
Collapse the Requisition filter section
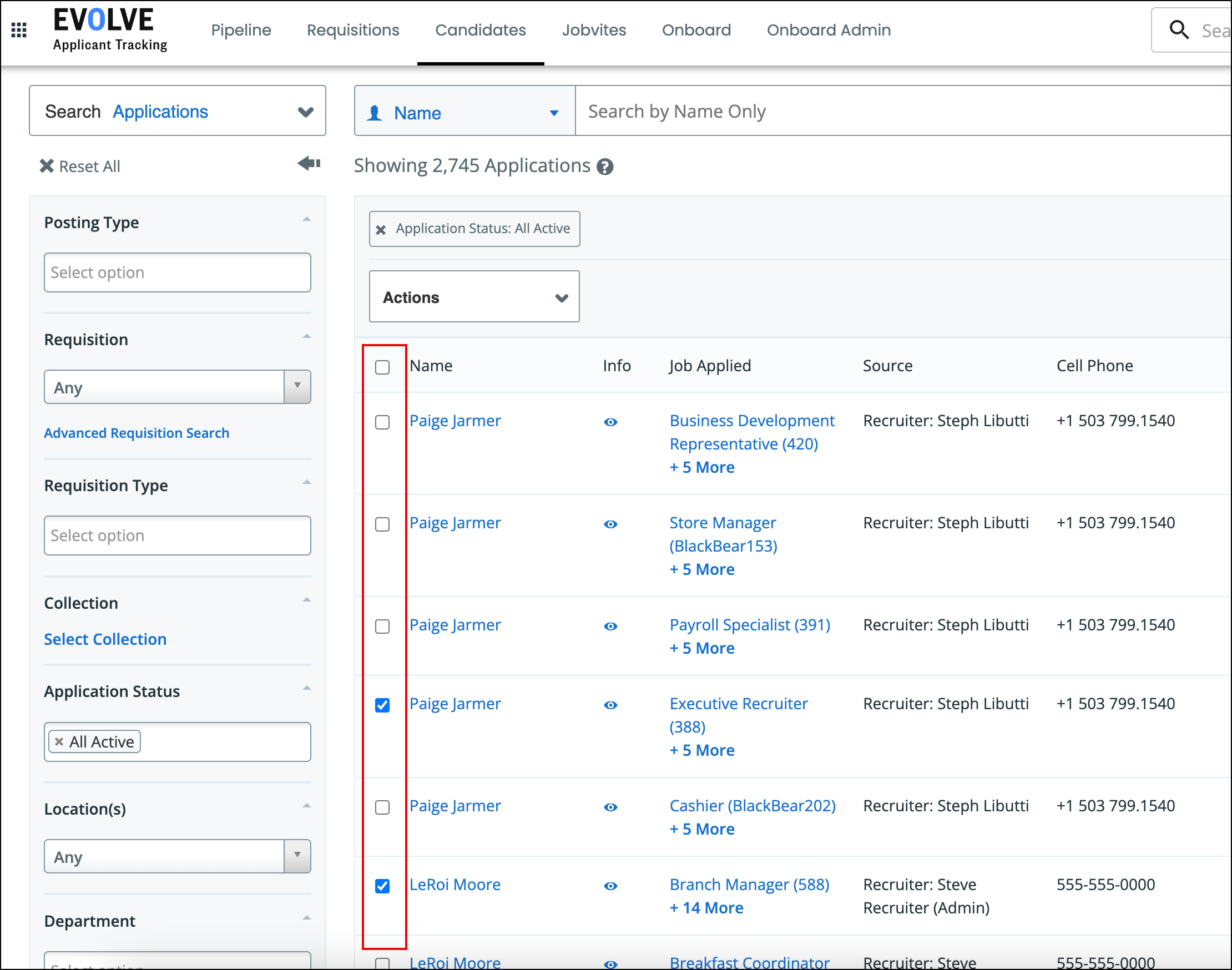click(307, 336)
